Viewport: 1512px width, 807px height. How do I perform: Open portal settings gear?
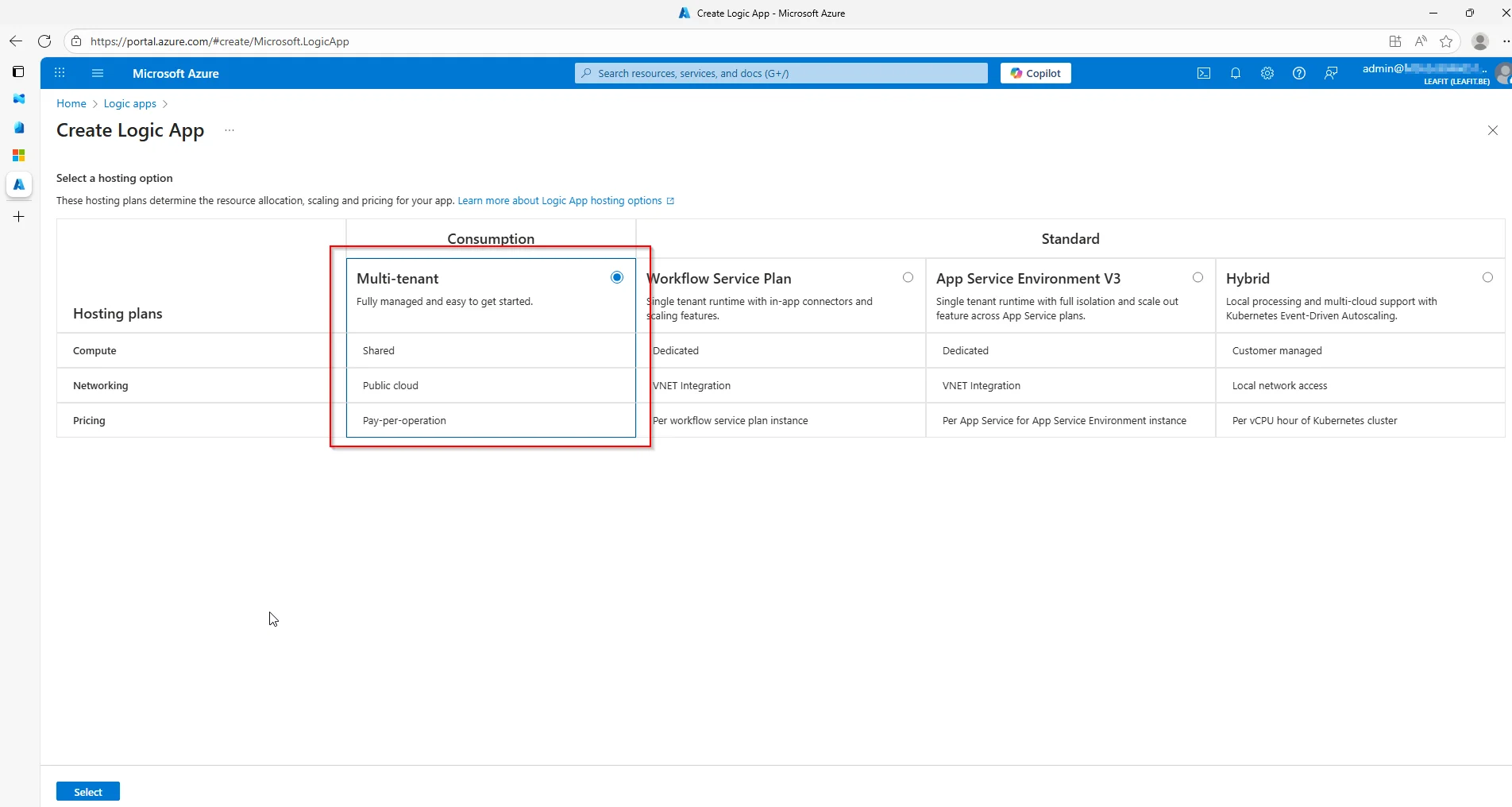click(1267, 73)
